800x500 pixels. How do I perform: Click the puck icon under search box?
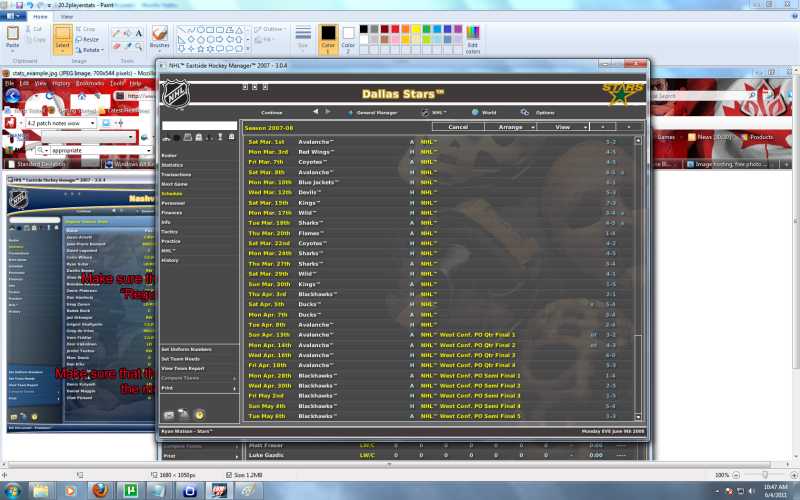(x=177, y=137)
